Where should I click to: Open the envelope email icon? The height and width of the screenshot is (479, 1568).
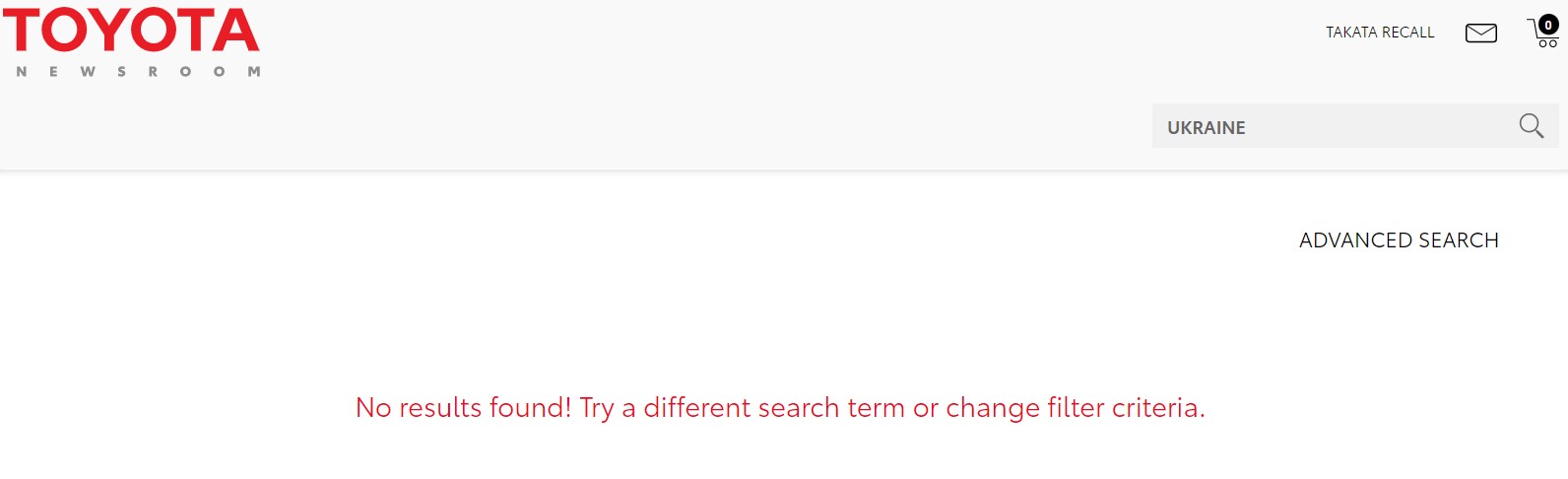[1480, 34]
